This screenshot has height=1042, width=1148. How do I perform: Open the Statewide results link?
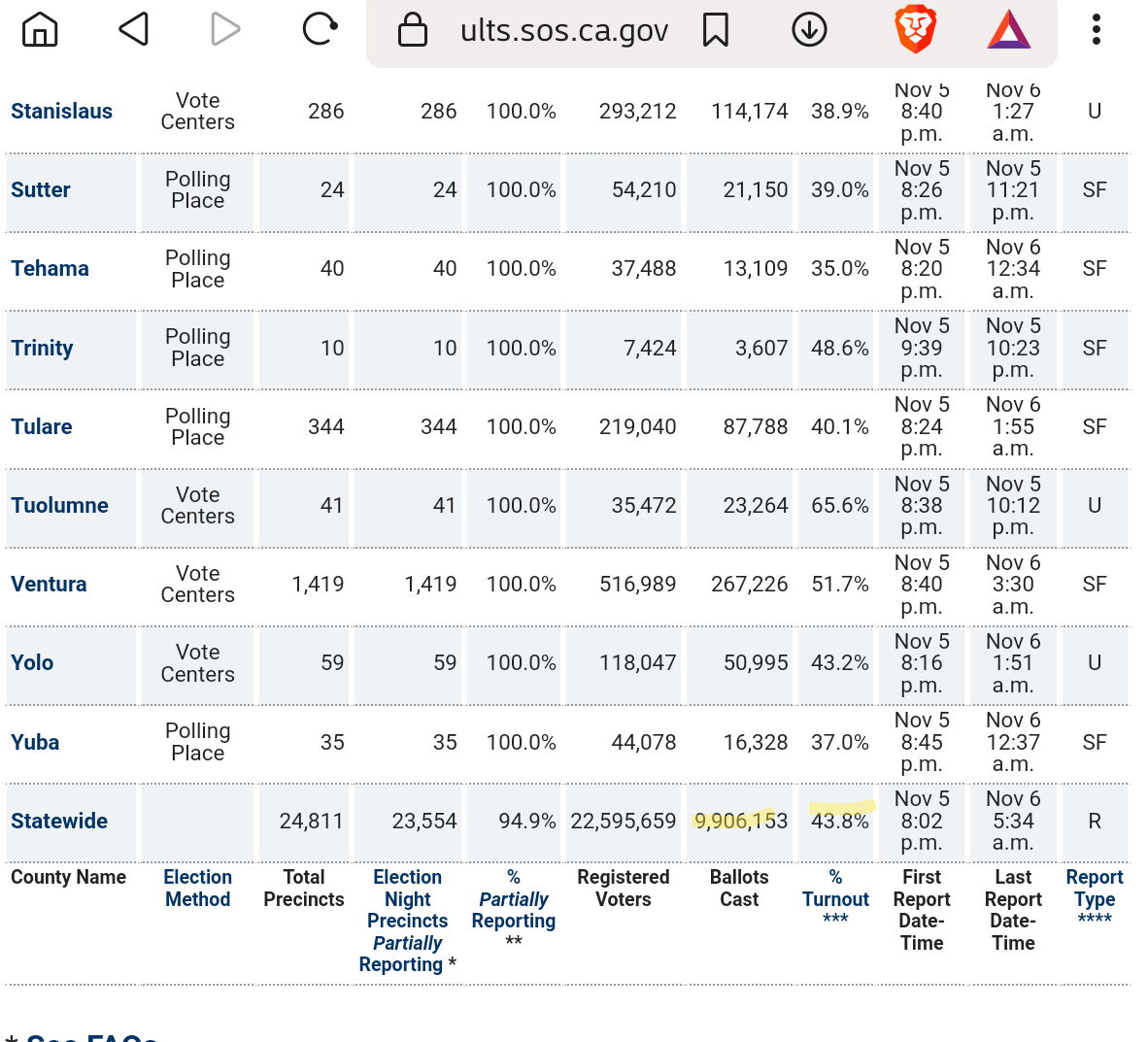(x=59, y=821)
